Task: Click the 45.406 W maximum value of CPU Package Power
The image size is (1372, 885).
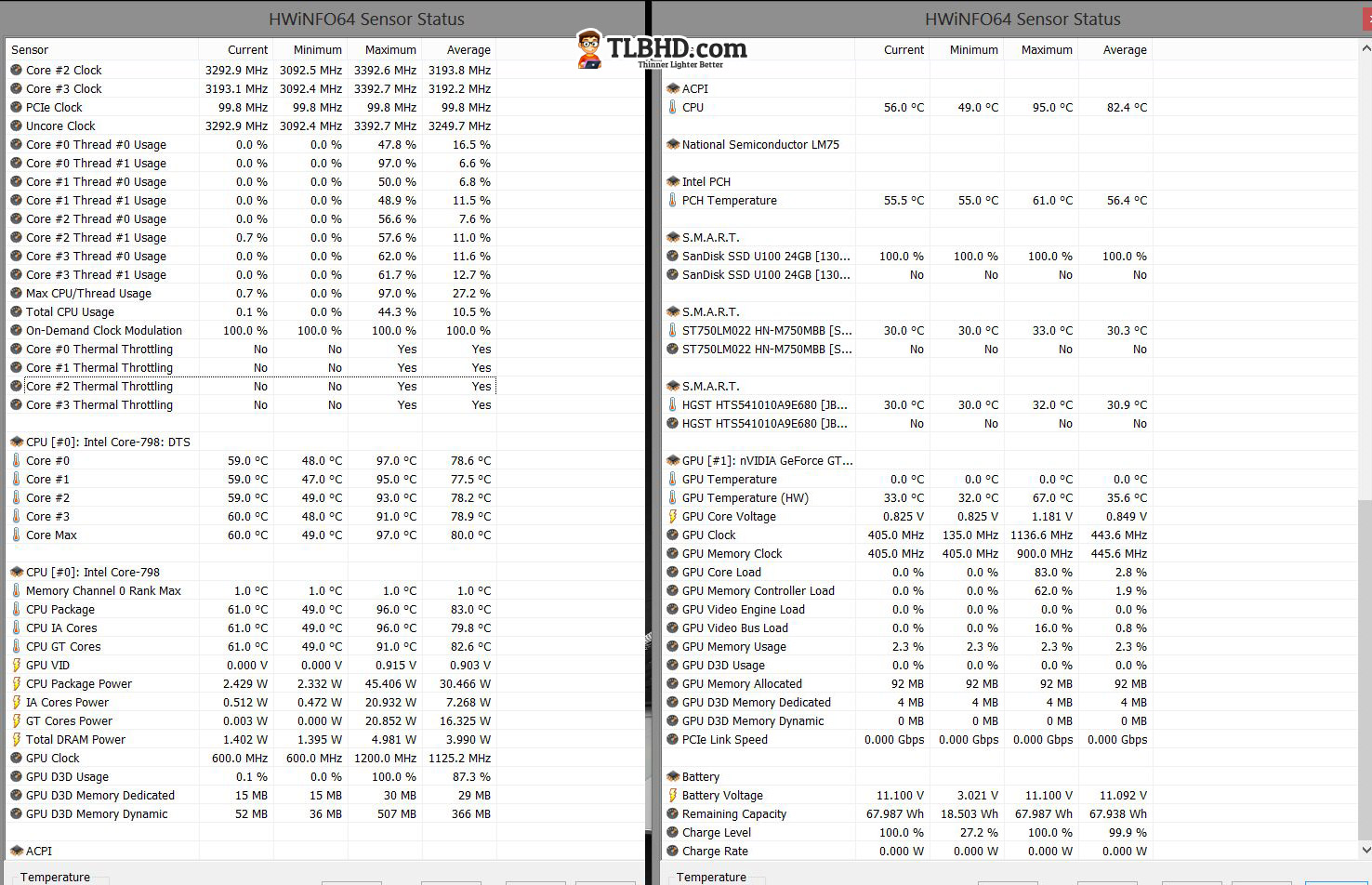Action: point(390,683)
